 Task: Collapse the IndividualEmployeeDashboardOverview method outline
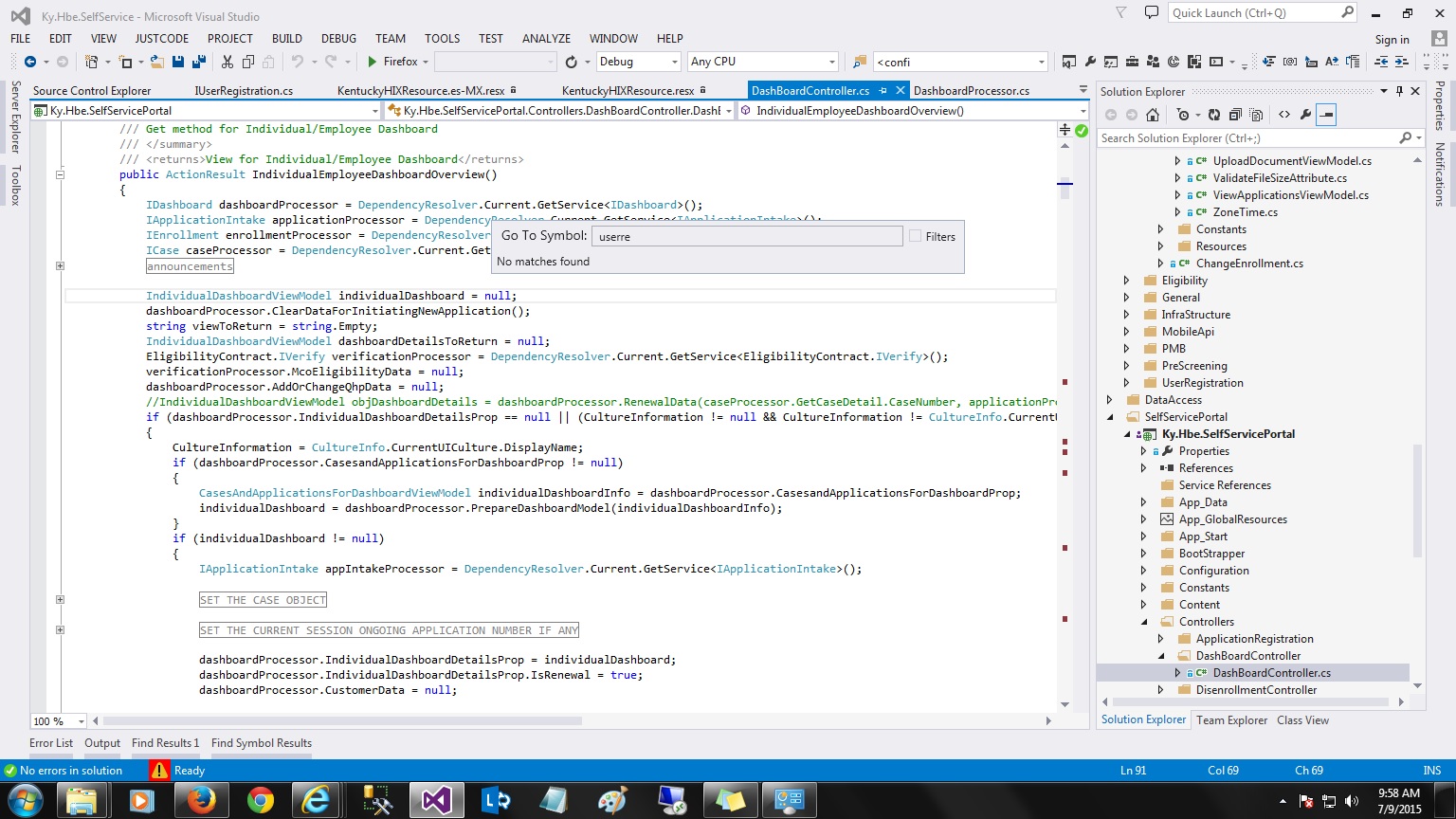[60, 174]
